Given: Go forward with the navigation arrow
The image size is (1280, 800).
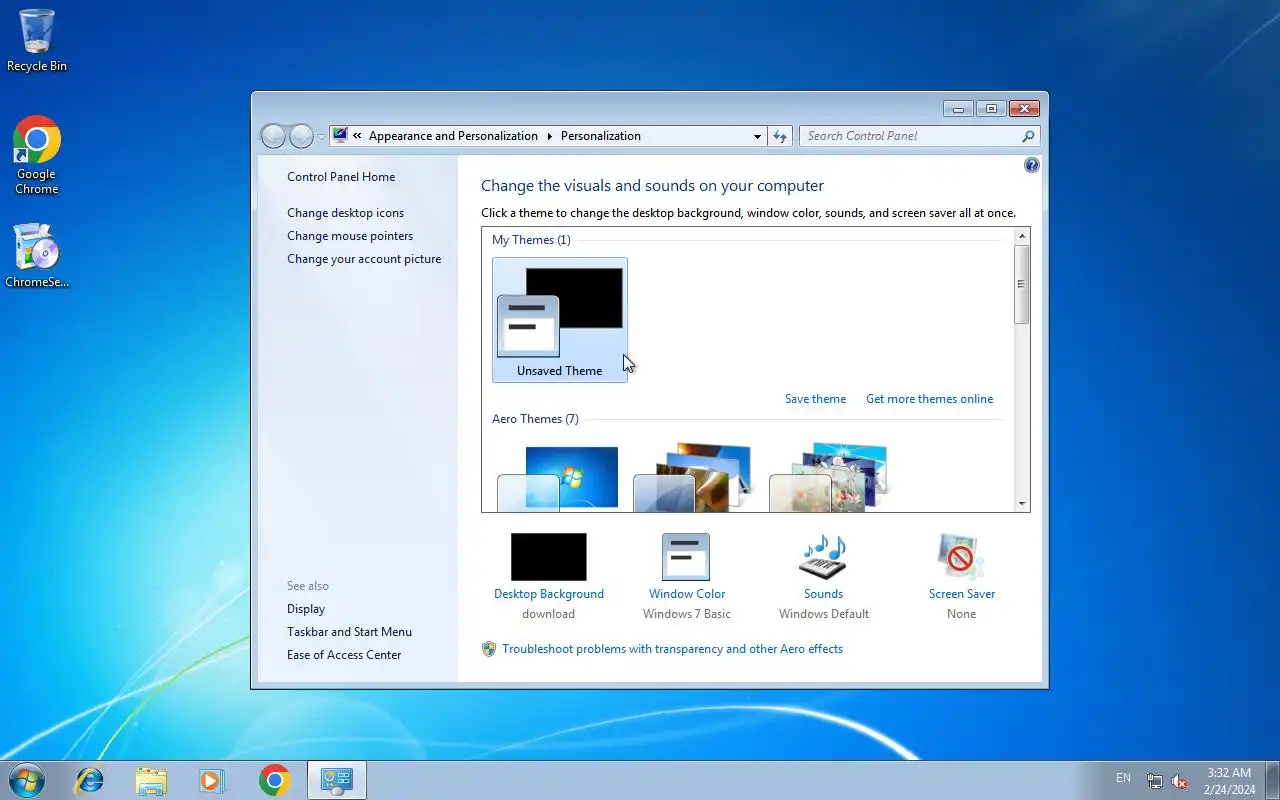Looking at the screenshot, I should pyautogui.click(x=301, y=136).
